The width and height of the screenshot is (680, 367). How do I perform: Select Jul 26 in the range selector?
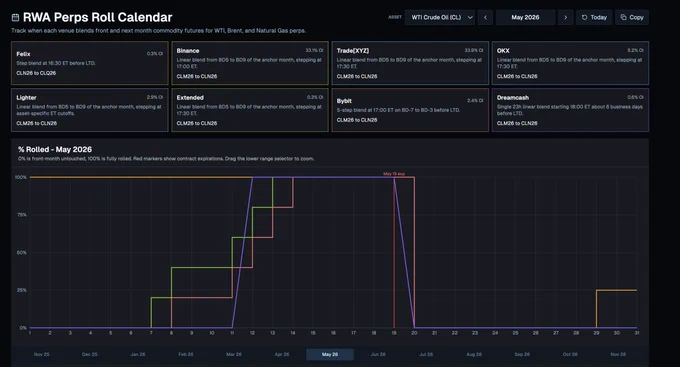pos(426,354)
